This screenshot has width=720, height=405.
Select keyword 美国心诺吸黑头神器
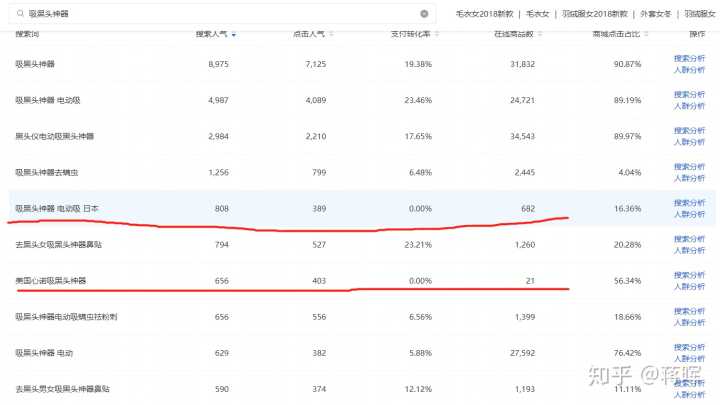click(x=51, y=281)
